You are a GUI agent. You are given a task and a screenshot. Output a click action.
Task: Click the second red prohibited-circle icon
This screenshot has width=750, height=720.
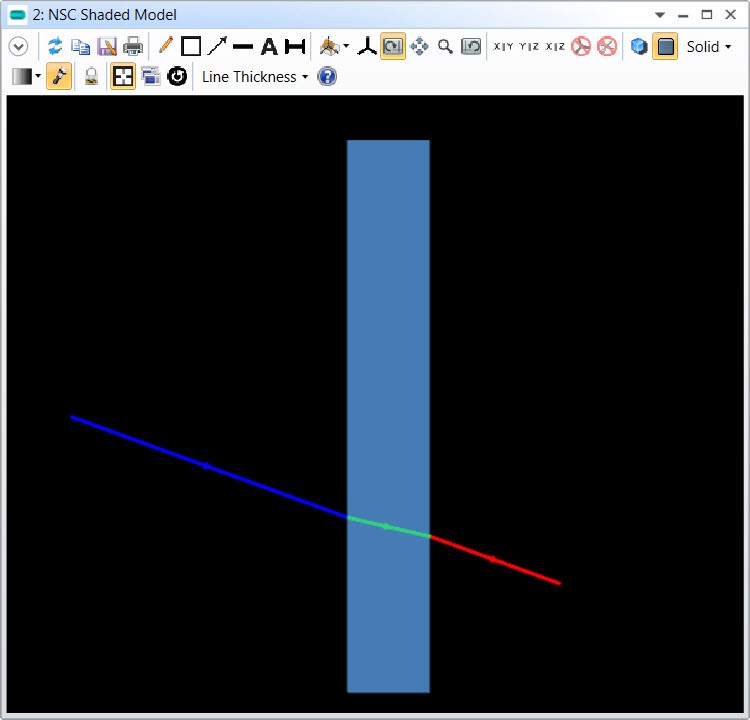click(x=607, y=46)
